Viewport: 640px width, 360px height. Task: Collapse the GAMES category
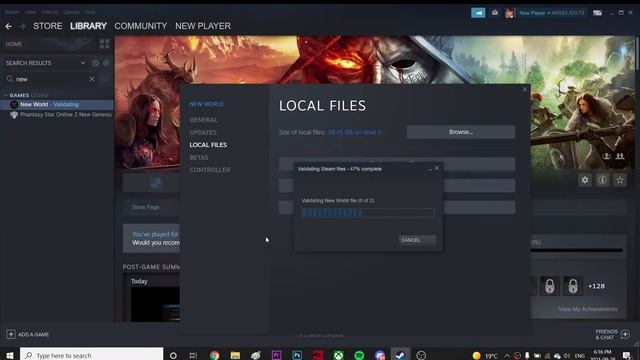click(6, 95)
